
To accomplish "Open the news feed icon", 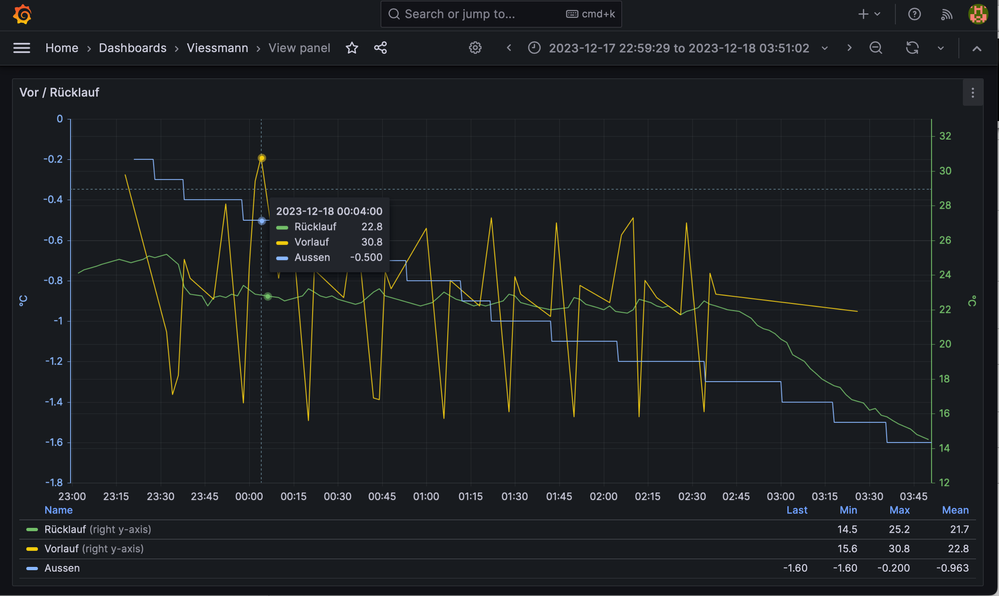I will (947, 14).
